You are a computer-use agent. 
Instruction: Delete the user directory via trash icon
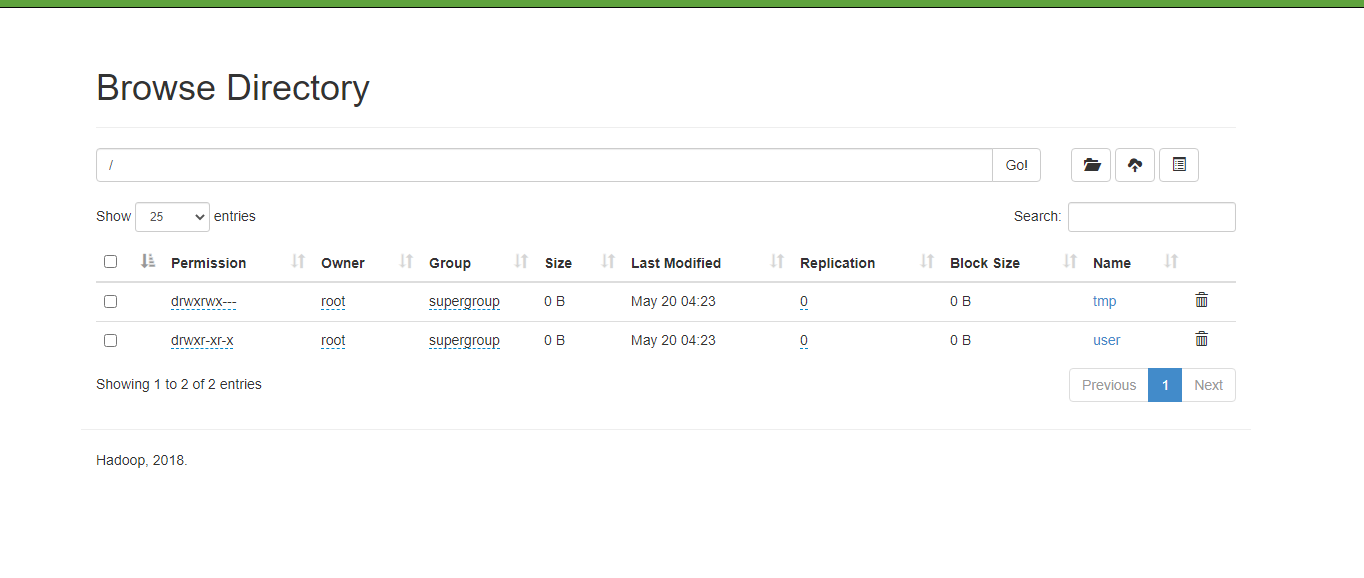[1200, 338]
